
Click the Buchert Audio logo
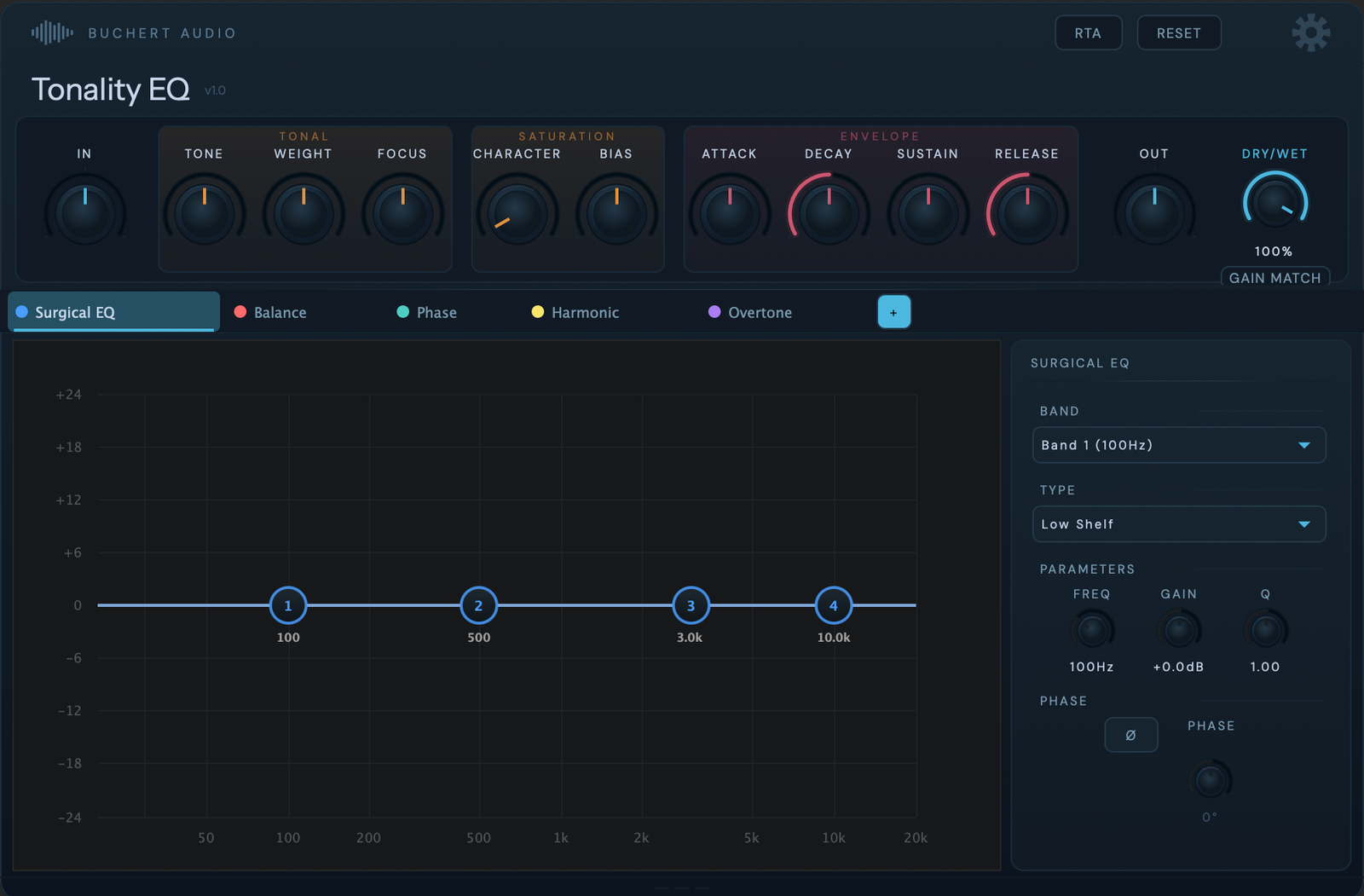pos(132,32)
